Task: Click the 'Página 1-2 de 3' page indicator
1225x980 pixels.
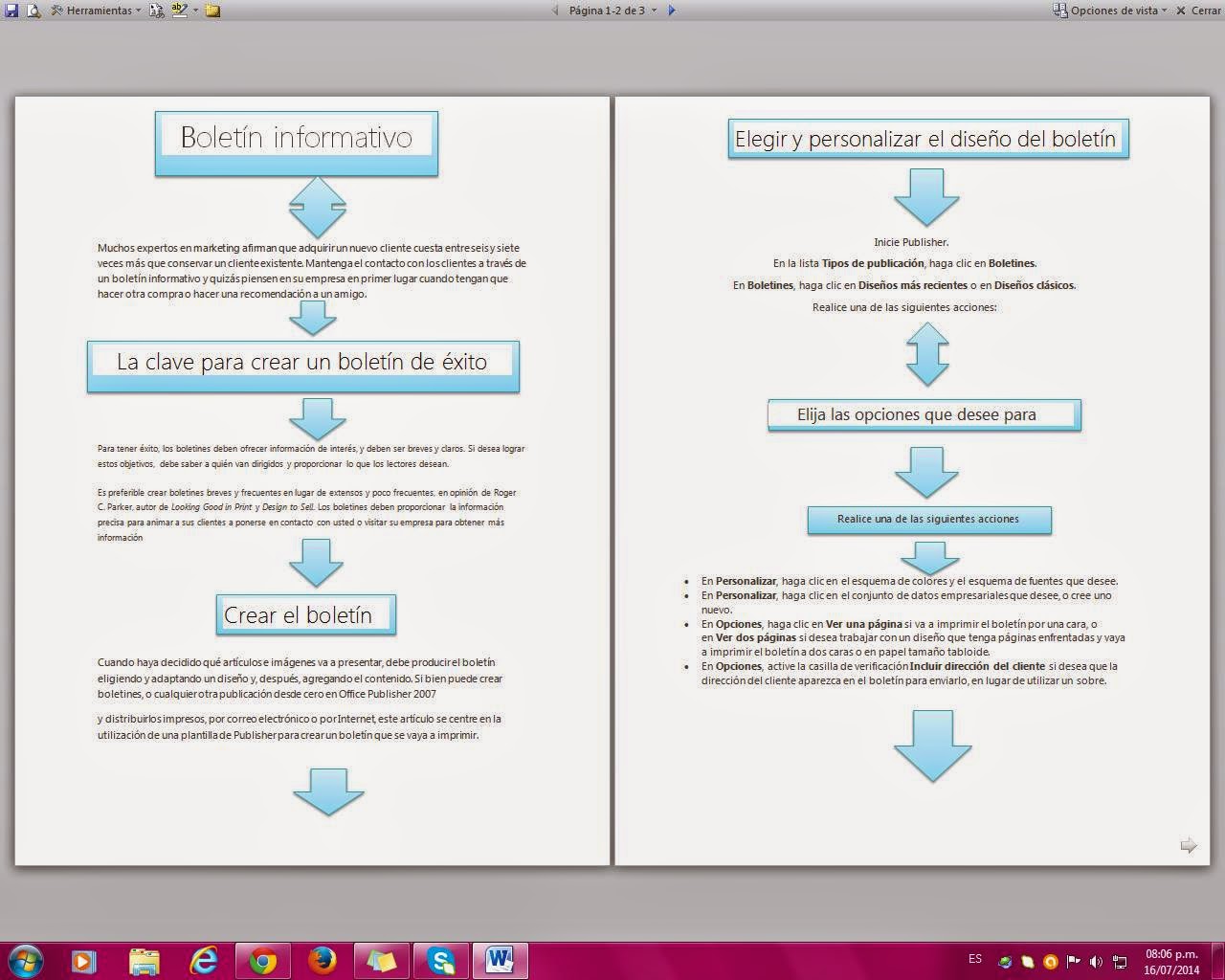Action: (612, 11)
